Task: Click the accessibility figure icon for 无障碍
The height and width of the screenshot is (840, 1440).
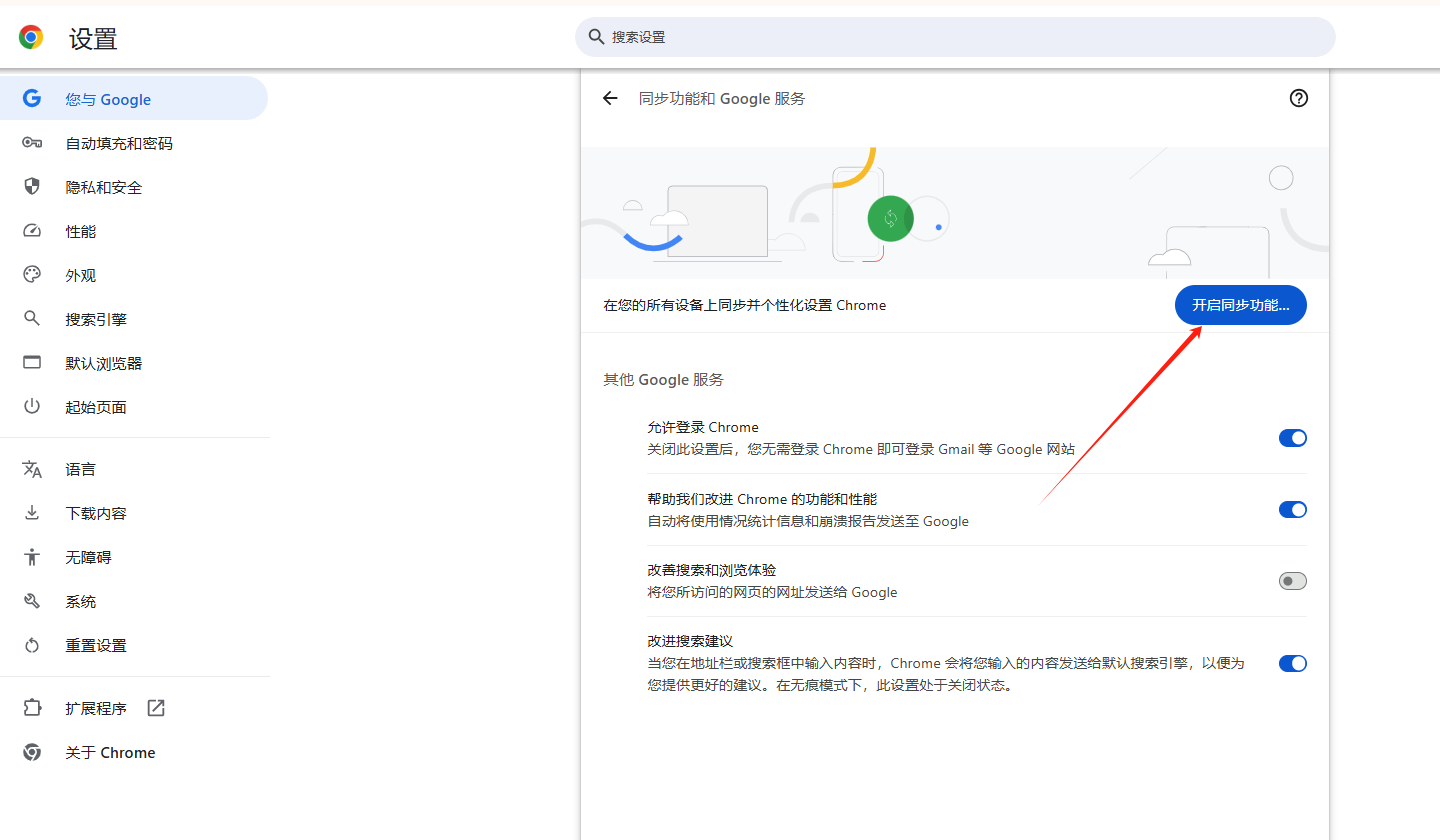Action: 32,557
